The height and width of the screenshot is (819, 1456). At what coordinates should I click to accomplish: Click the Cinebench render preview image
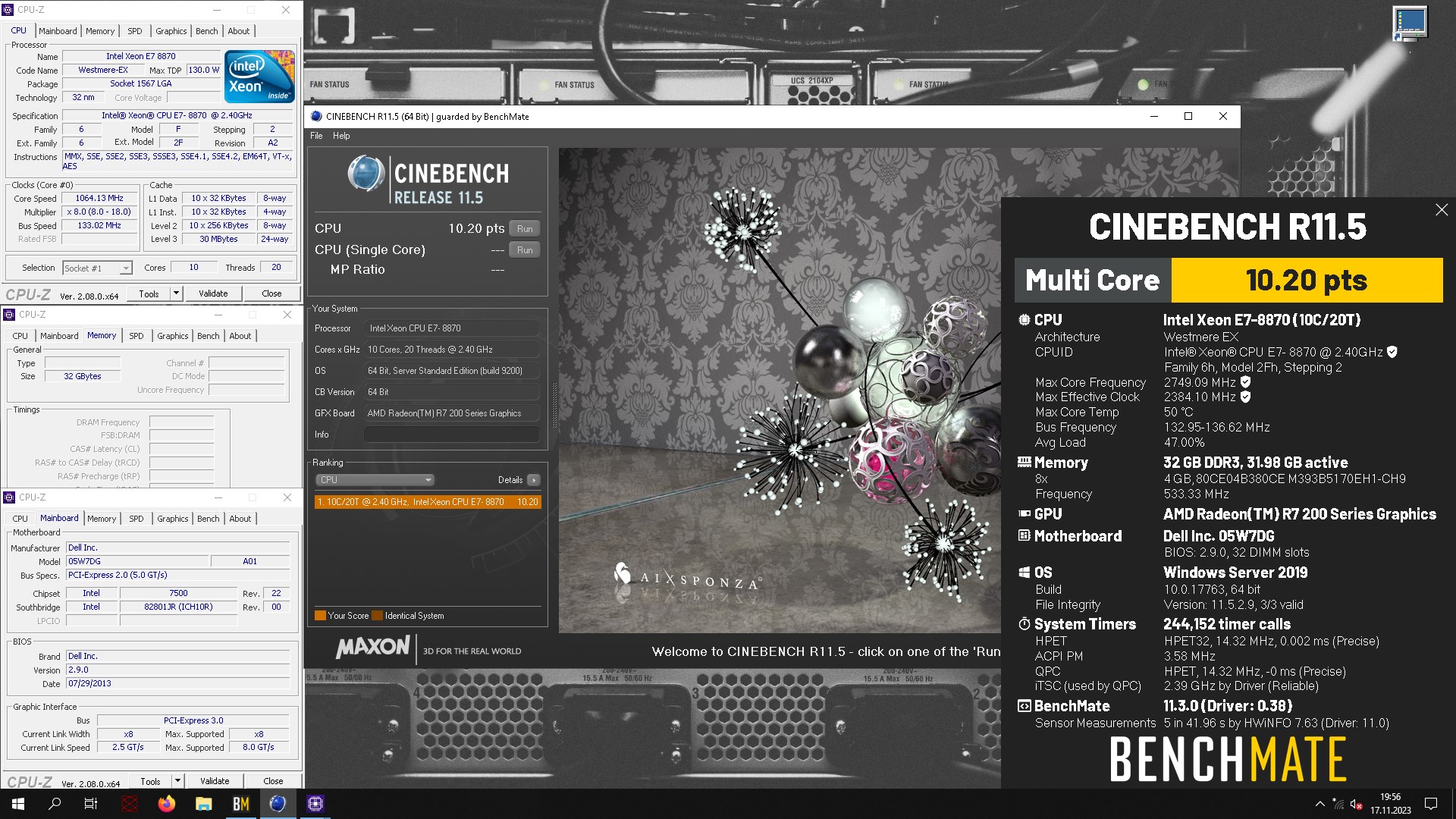coord(780,391)
